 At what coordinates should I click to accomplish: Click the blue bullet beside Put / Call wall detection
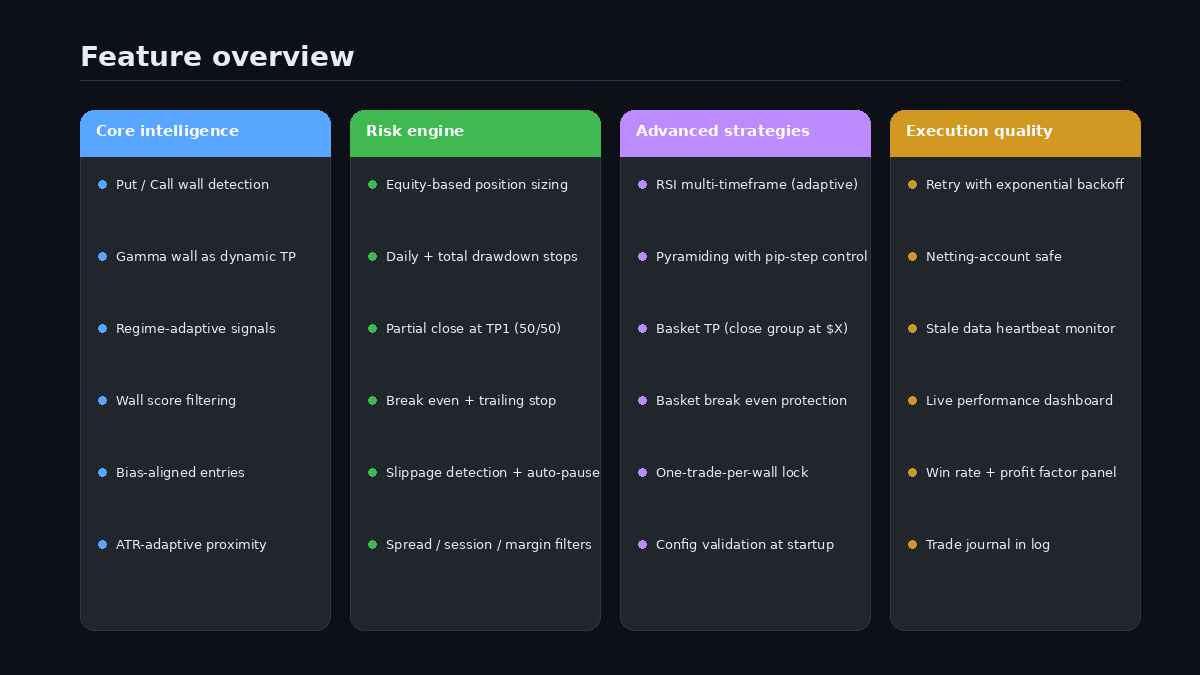click(102, 185)
